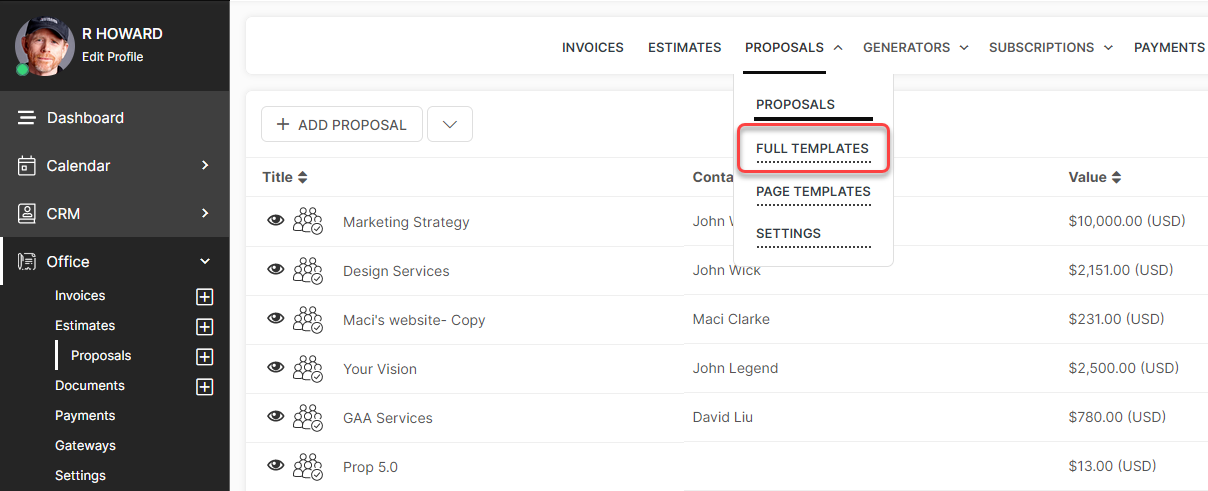Select Full Templates from Proposals dropdown

[812, 148]
